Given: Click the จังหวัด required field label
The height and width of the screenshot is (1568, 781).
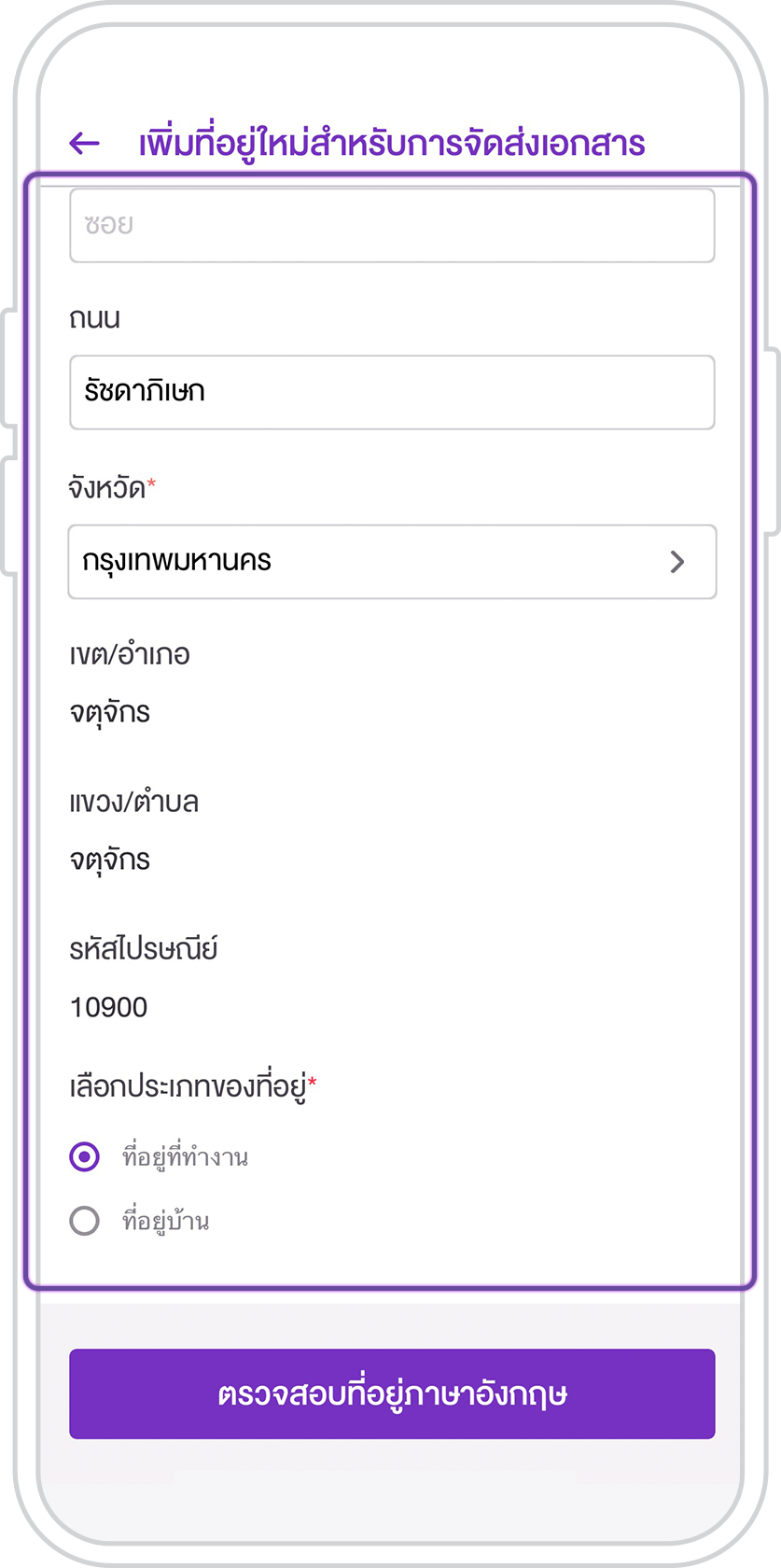Looking at the screenshot, I should coord(112,487).
